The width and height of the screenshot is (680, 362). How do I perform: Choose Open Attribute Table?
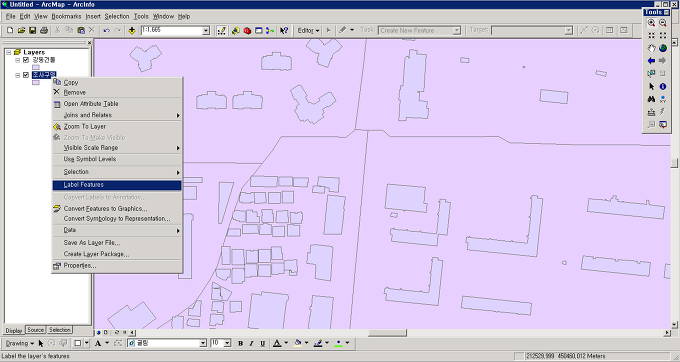(117, 104)
